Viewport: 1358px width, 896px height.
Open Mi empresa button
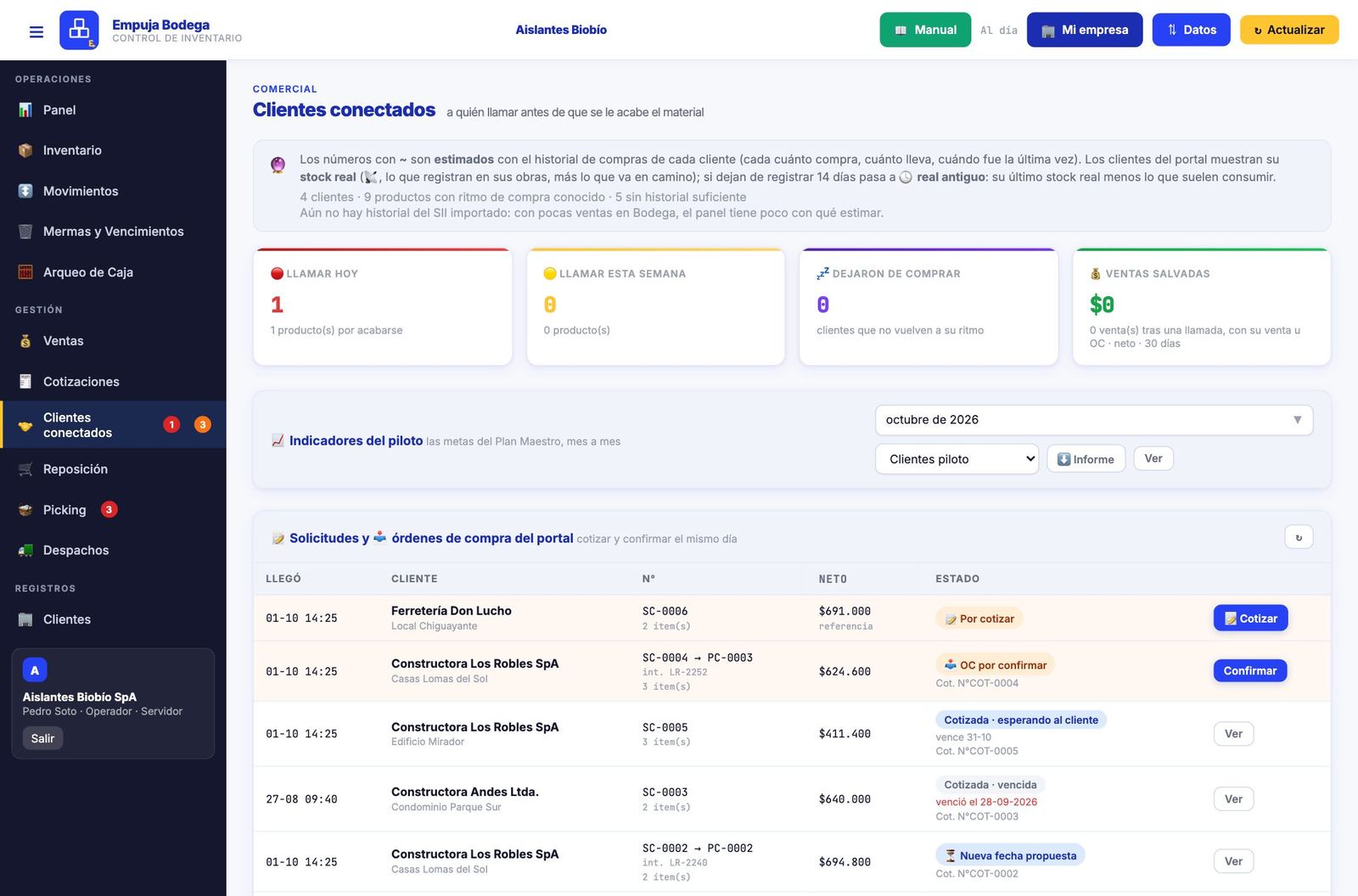1085,30
